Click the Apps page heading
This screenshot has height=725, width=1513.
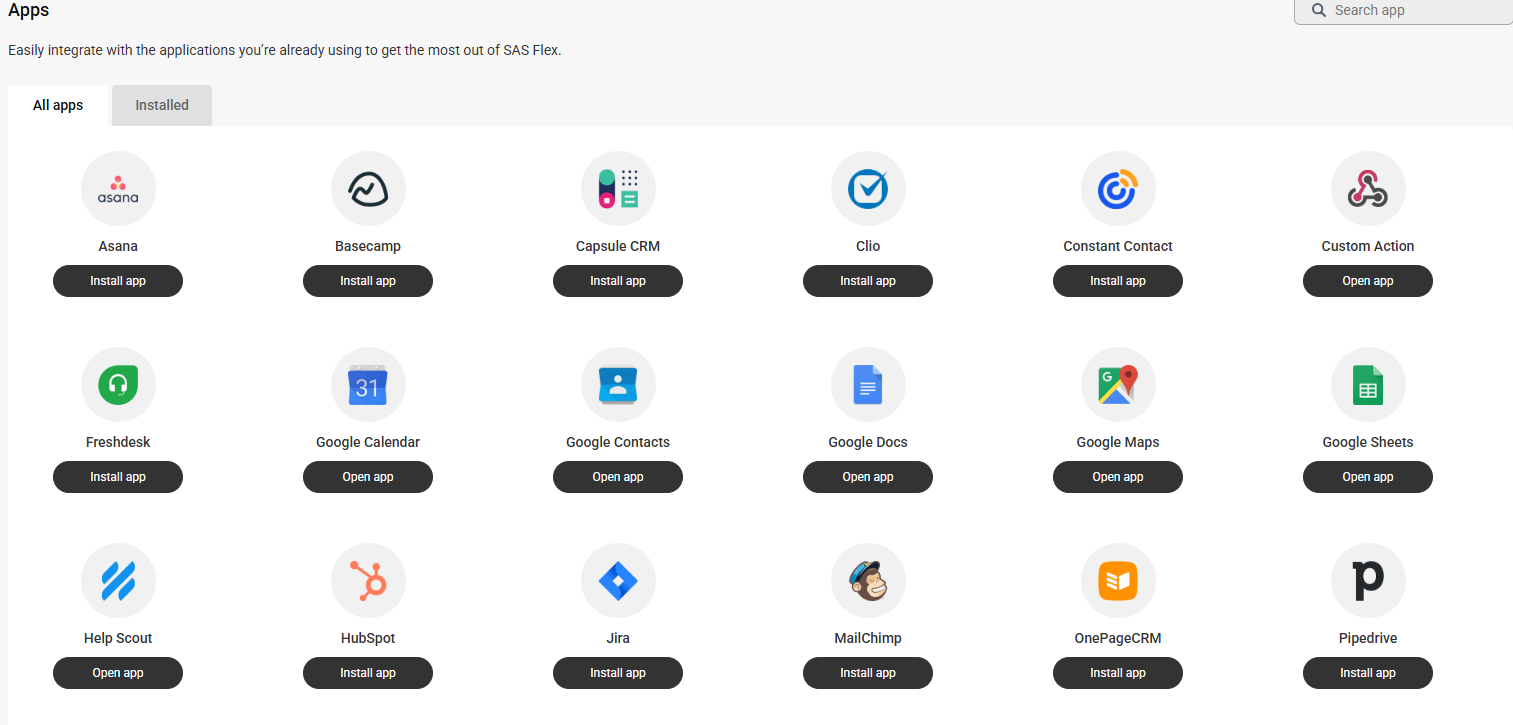pos(29,11)
